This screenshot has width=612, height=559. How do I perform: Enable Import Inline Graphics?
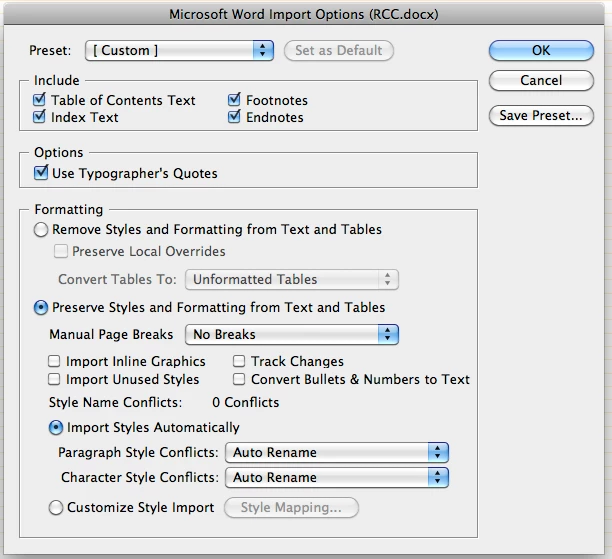(x=54, y=361)
